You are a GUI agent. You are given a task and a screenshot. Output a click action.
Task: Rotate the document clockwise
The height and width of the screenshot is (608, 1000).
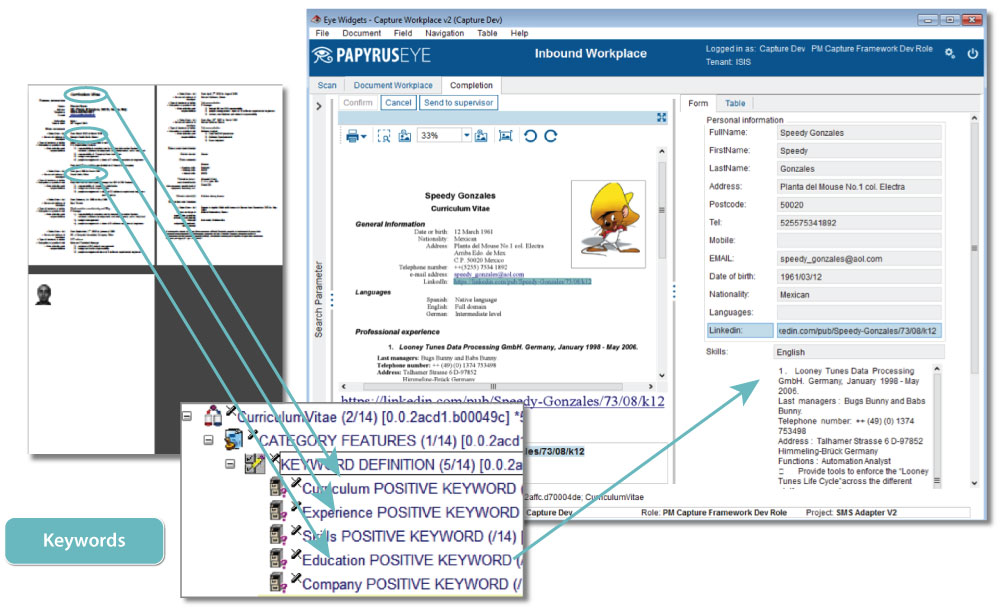(x=551, y=135)
